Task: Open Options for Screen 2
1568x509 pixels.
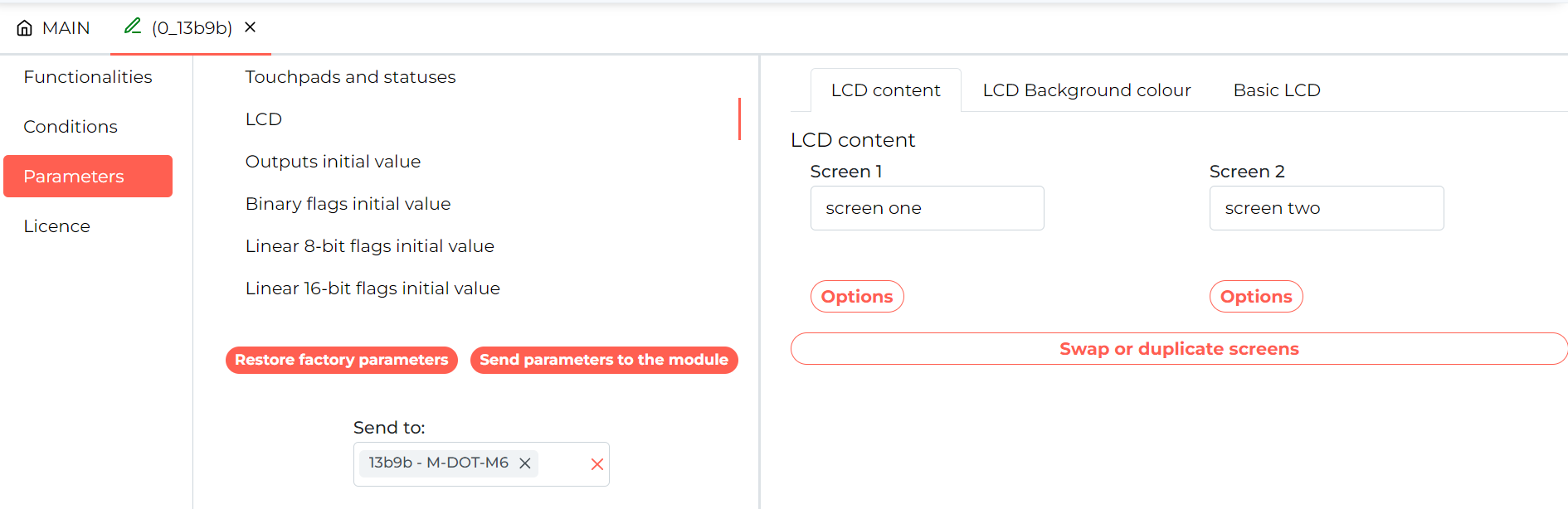Action: [1256, 297]
